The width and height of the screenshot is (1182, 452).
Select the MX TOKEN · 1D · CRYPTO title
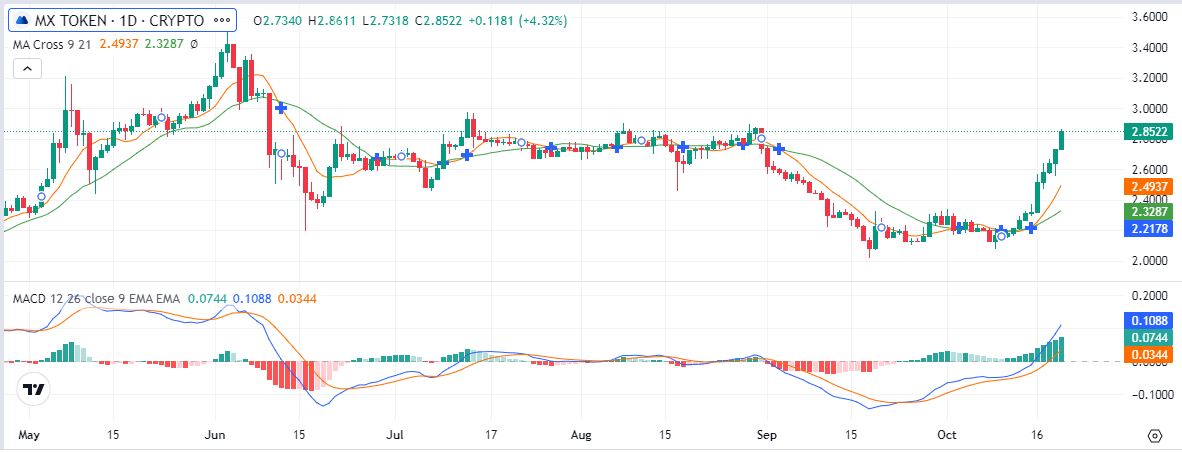pyautogui.click(x=118, y=20)
